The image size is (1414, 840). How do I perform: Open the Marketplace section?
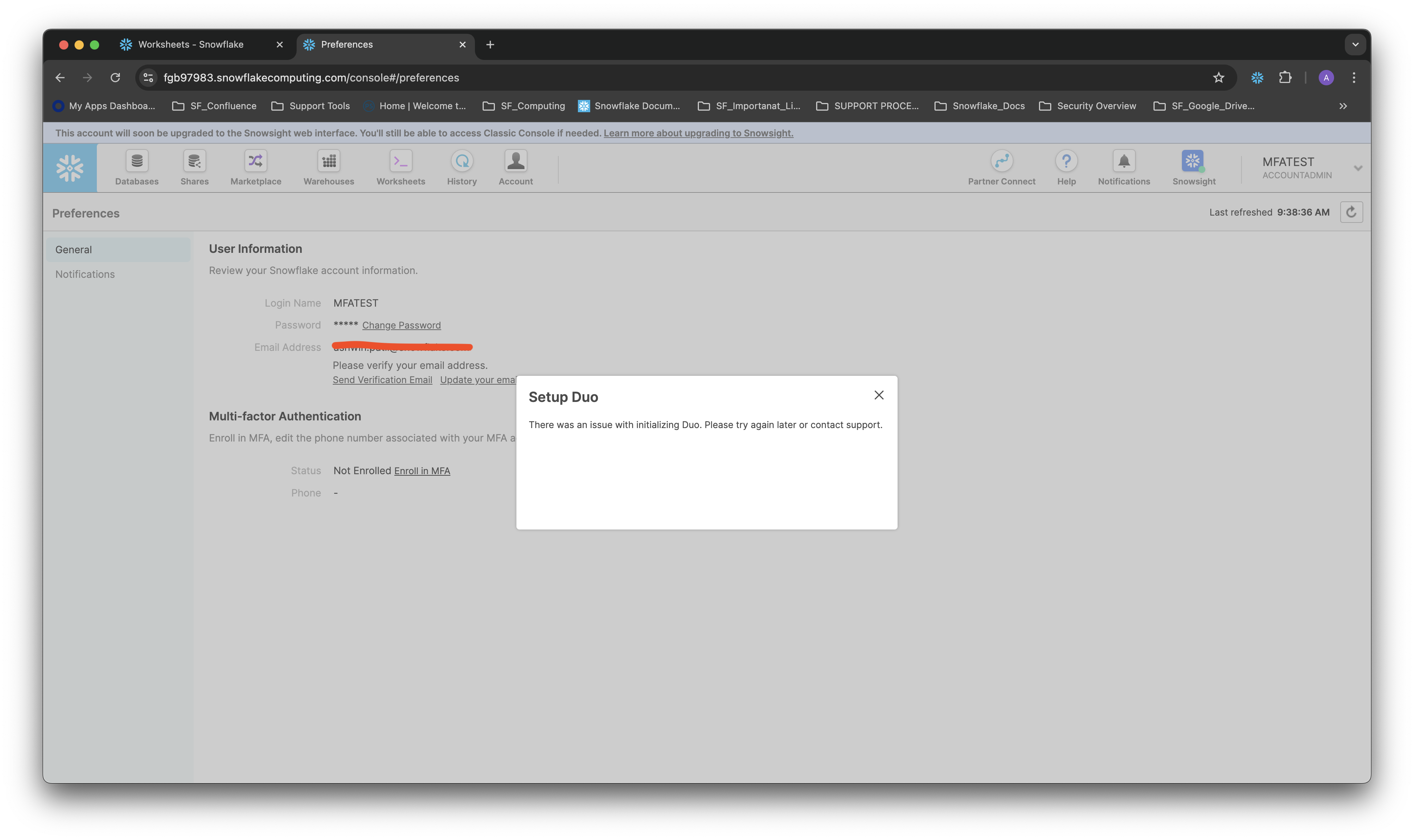(x=255, y=167)
